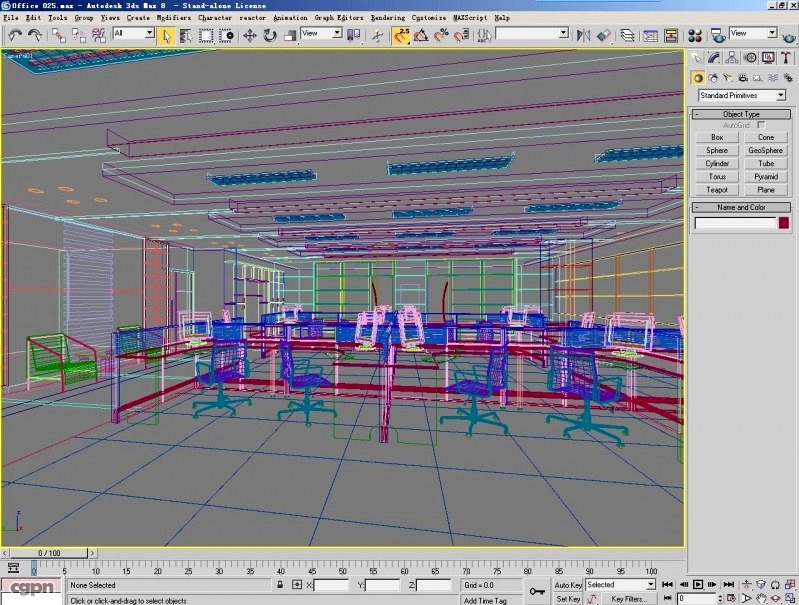Click the Redo arrow icon
The height and width of the screenshot is (605, 799).
tap(35, 35)
